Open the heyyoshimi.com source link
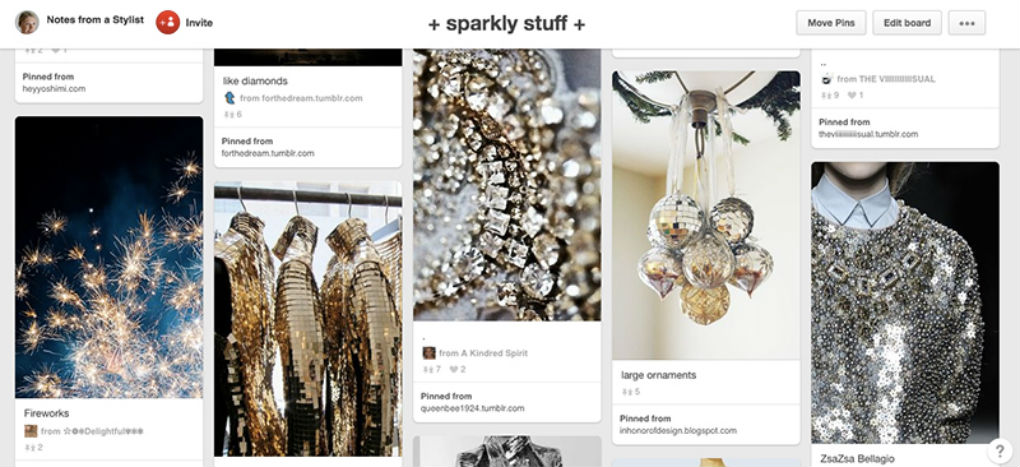 point(54,88)
